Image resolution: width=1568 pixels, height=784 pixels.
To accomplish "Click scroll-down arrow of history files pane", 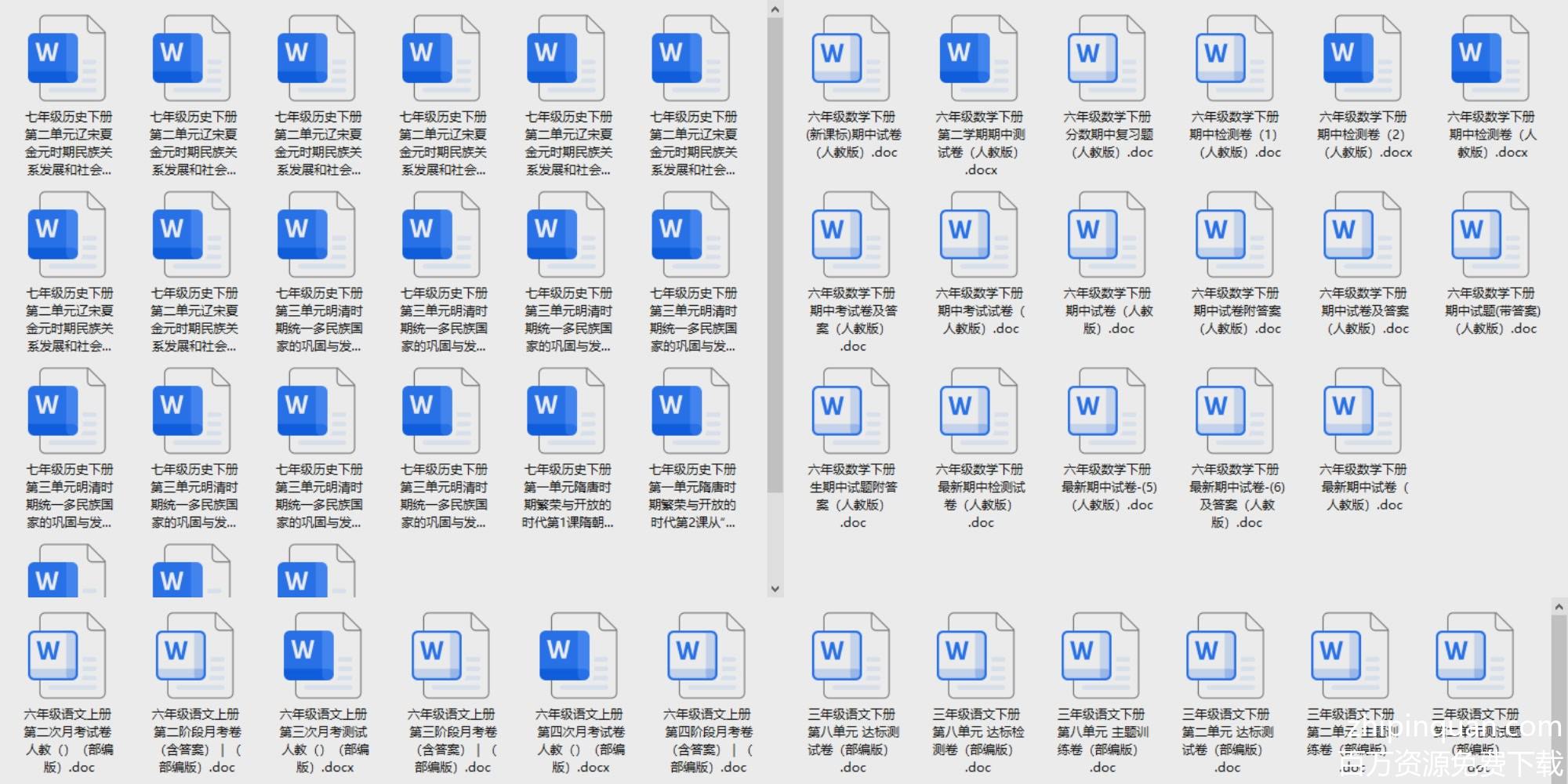I will click(x=775, y=588).
